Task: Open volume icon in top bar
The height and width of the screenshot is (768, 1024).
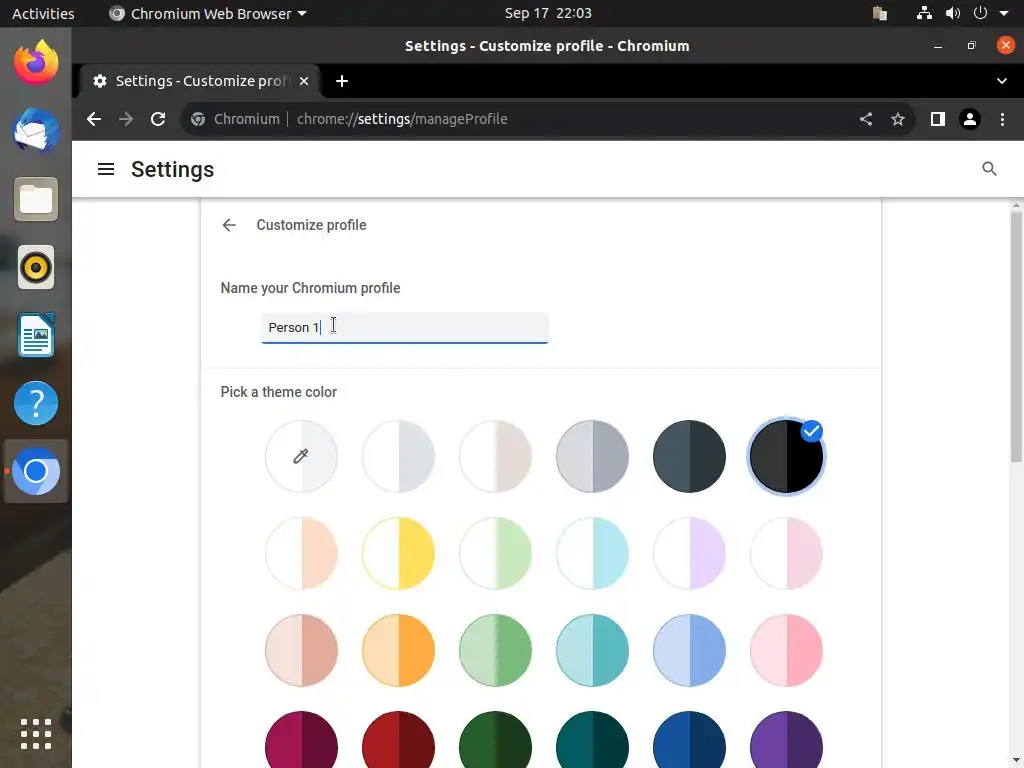Action: tap(953, 13)
